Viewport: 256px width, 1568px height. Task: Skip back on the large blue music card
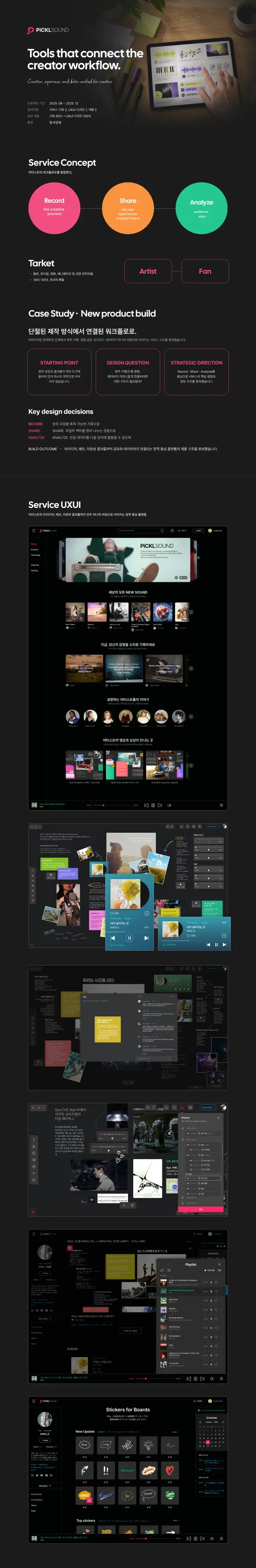tap(112, 938)
